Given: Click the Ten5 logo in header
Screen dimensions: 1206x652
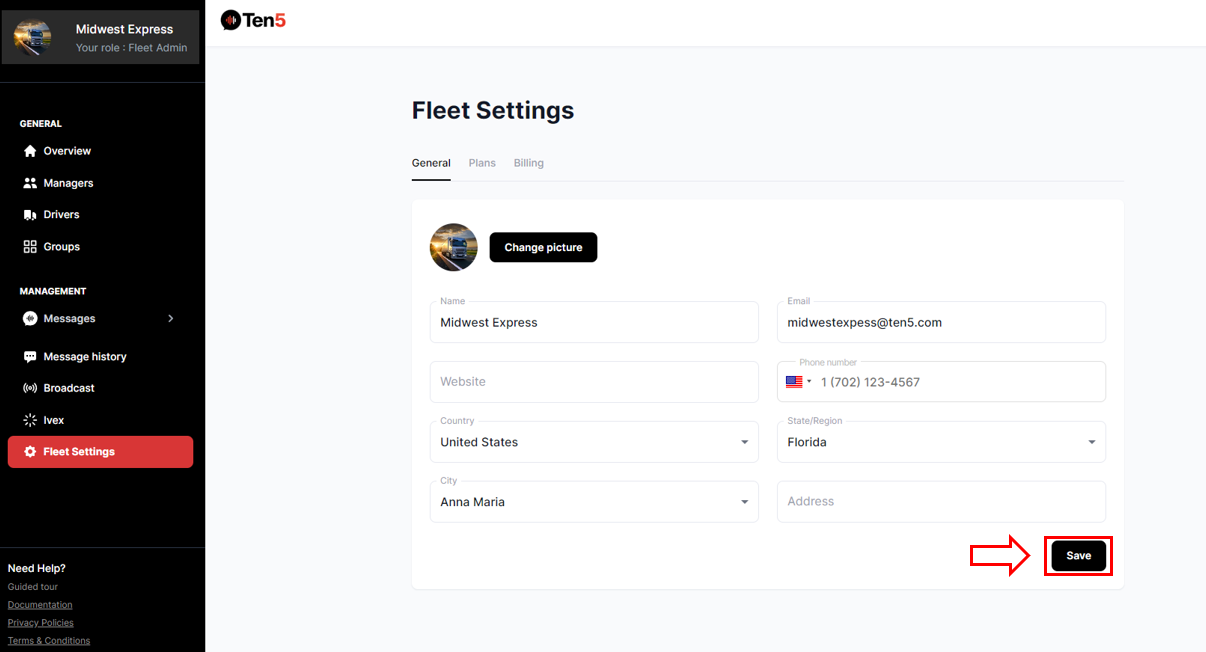Looking at the screenshot, I should coord(253,20).
